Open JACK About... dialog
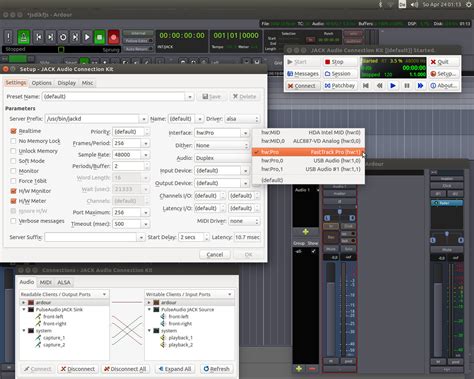This screenshot has height=379, width=474. click(x=444, y=86)
